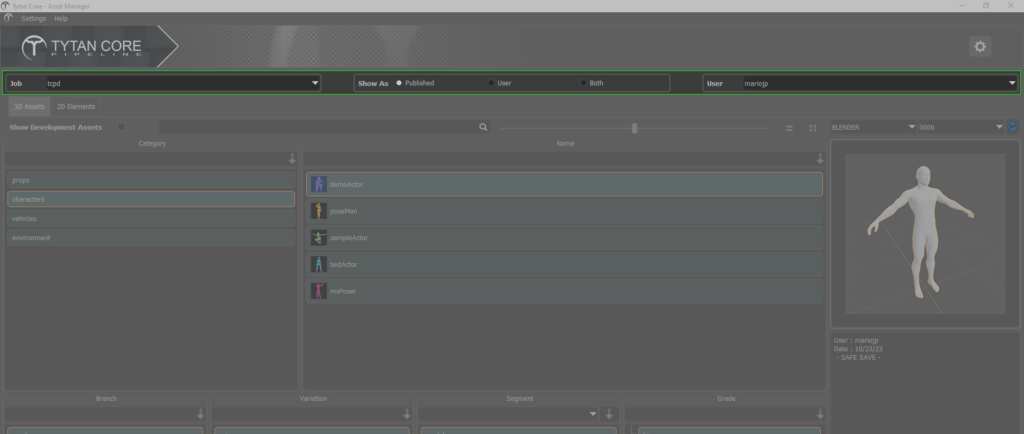
Task: Switch to list view layout icon
Action: click(789, 128)
